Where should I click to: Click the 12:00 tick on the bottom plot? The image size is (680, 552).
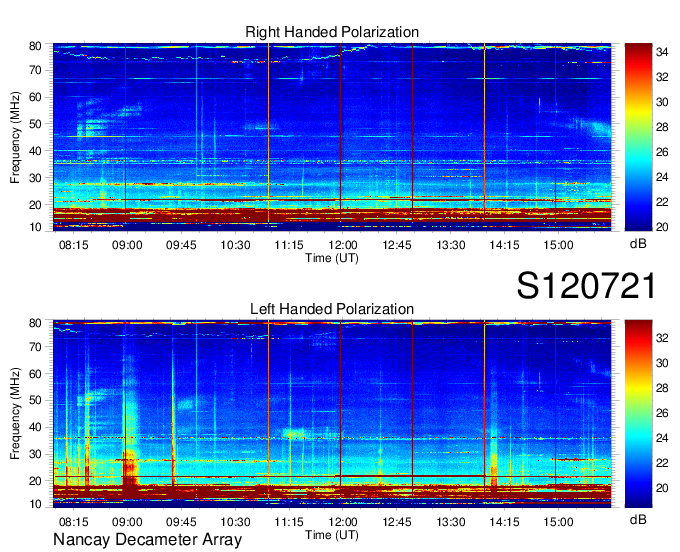(x=343, y=522)
